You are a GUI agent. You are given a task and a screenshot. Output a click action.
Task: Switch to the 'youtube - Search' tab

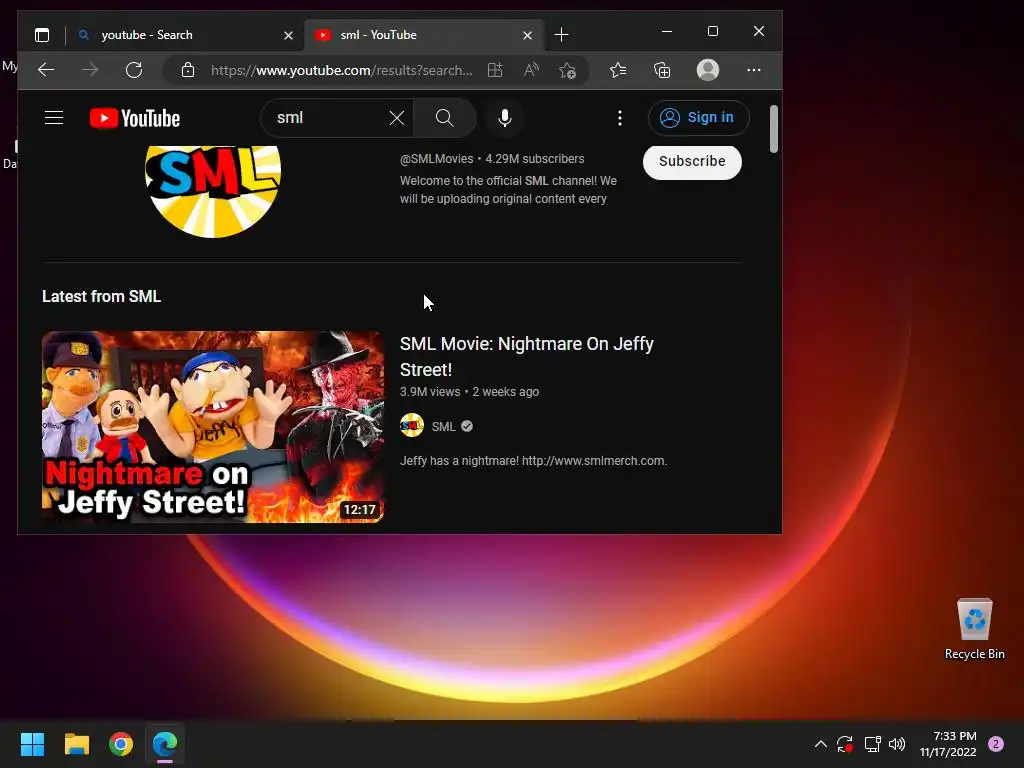(185, 35)
